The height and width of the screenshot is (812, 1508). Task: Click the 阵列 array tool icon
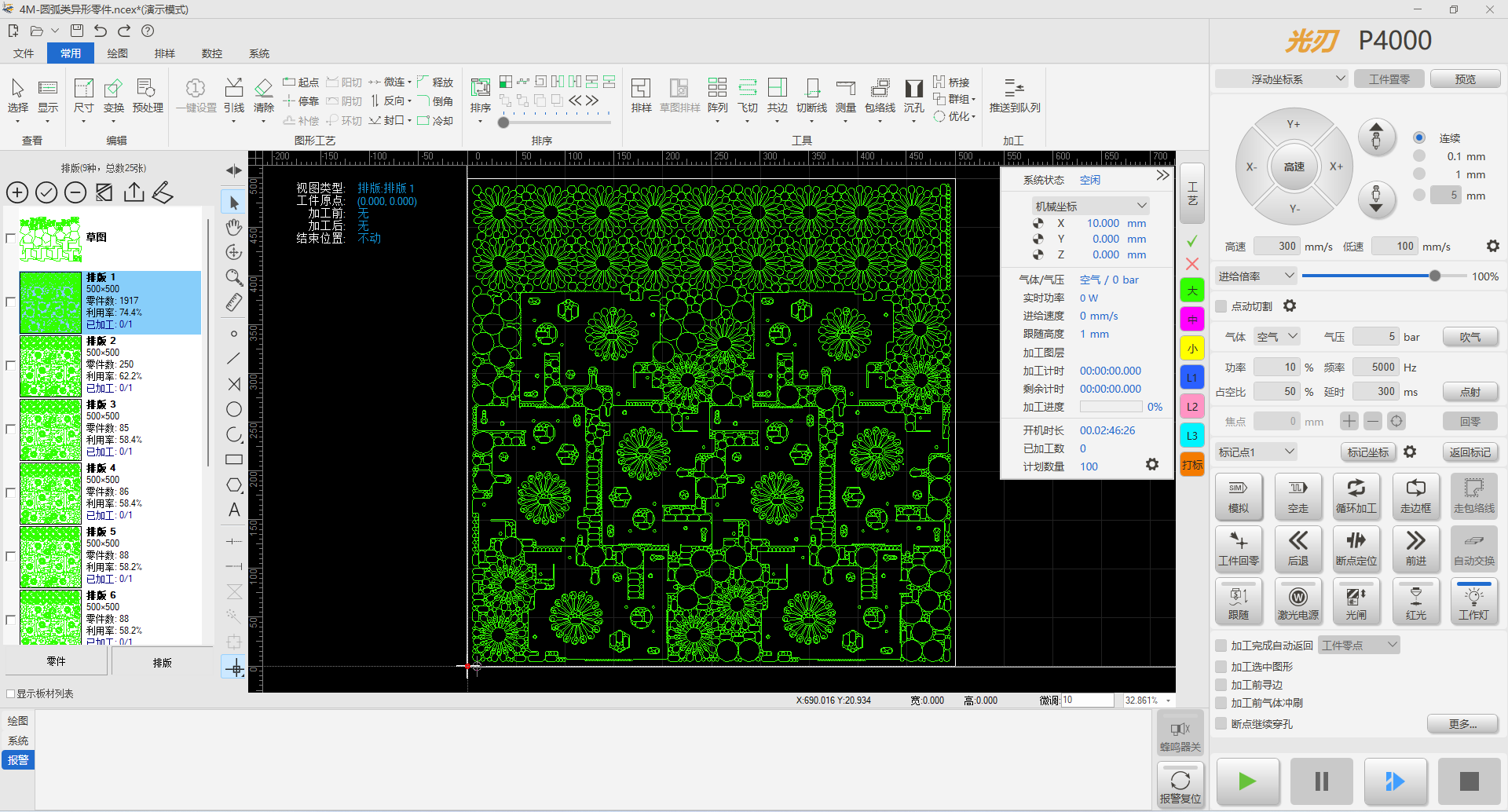click(x=717, y=96)
